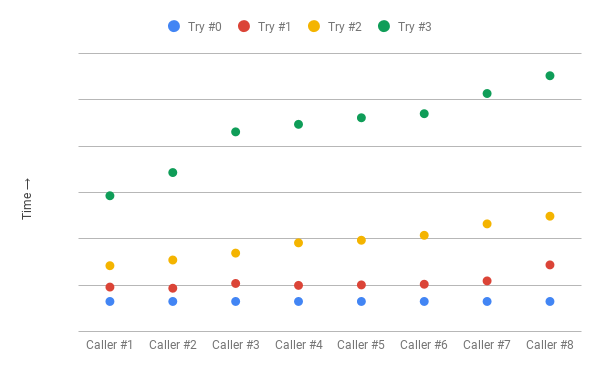Click the Time axis title

27,199
